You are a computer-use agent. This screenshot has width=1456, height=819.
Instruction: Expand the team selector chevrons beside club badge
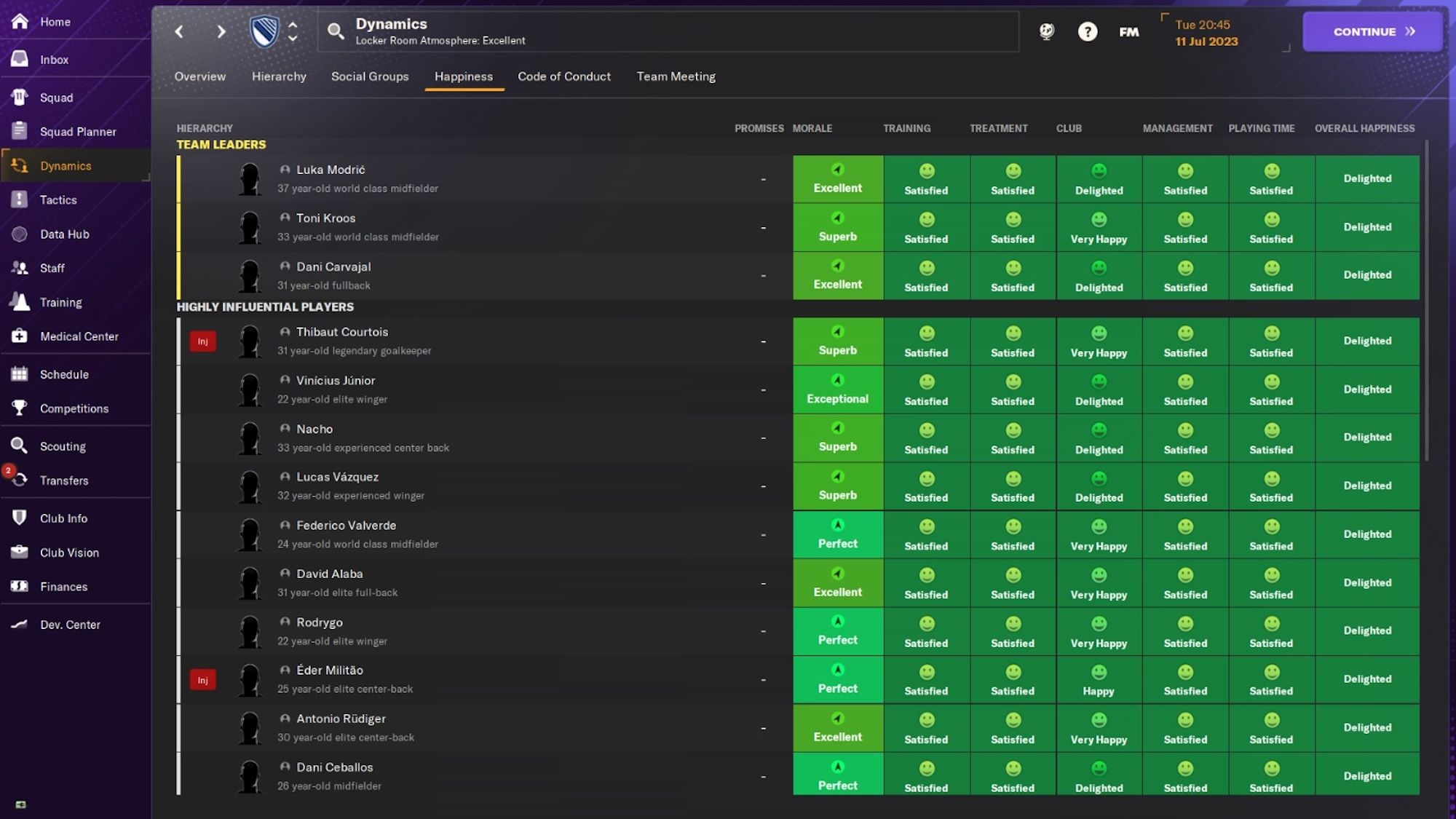pyautogui.click(x=292, y=31)
